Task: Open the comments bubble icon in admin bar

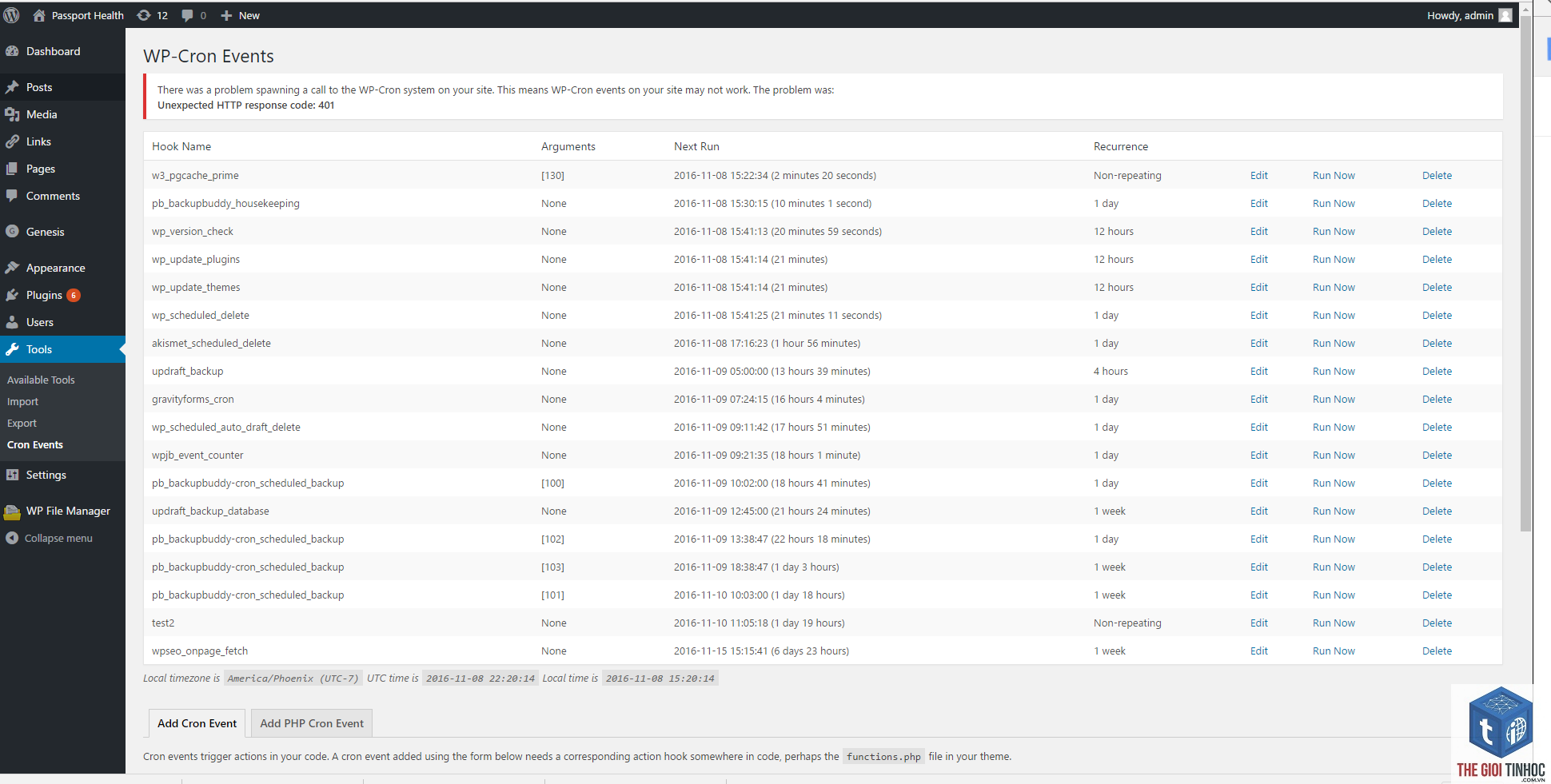Action: pos(187,15)
